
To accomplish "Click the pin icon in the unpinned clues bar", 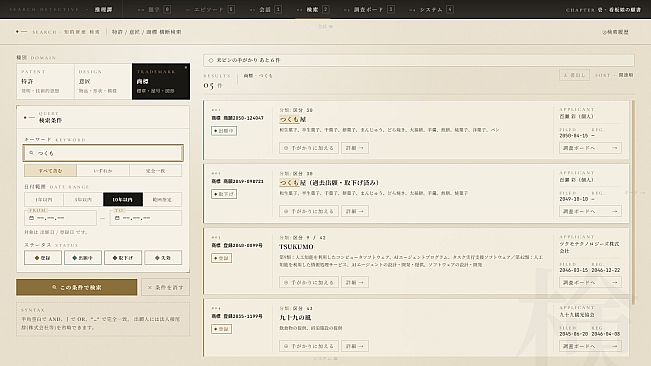I will click(211, 60).
